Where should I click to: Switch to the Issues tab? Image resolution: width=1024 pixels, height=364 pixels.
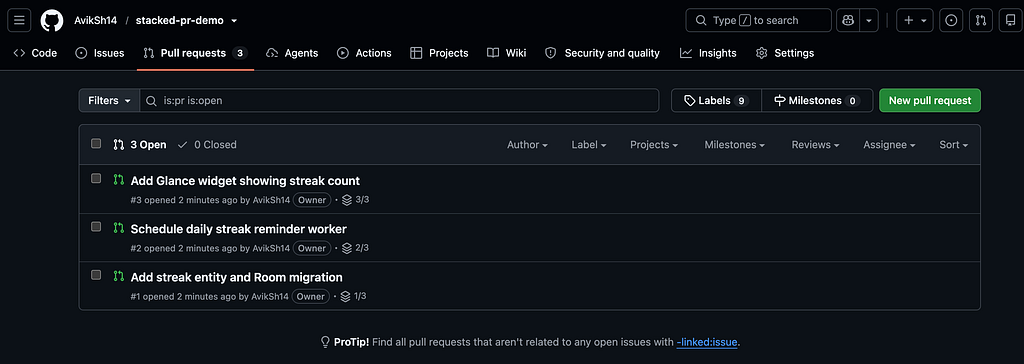(100, 53)
